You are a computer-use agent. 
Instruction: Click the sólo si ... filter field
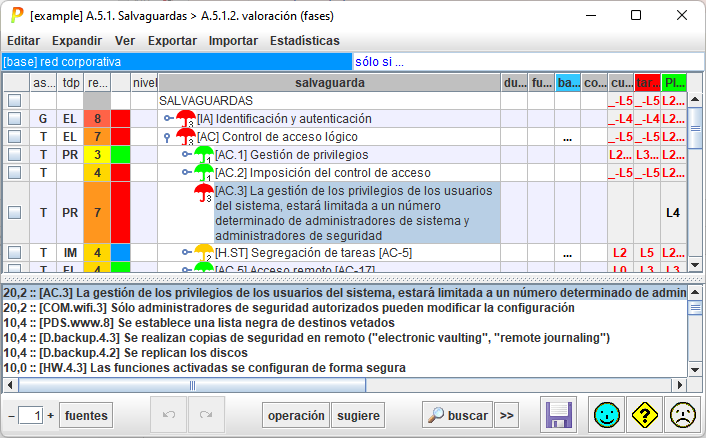tap(528, 62)
